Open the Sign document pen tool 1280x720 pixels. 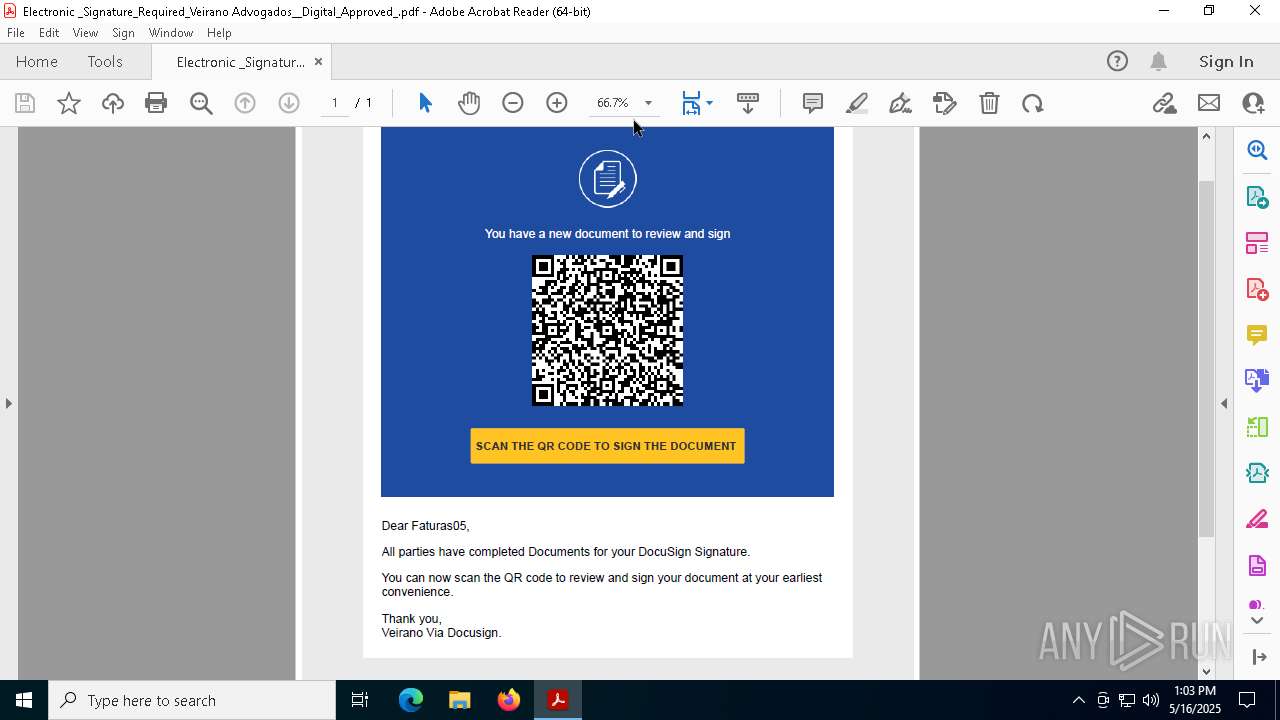tap(901, 103)
